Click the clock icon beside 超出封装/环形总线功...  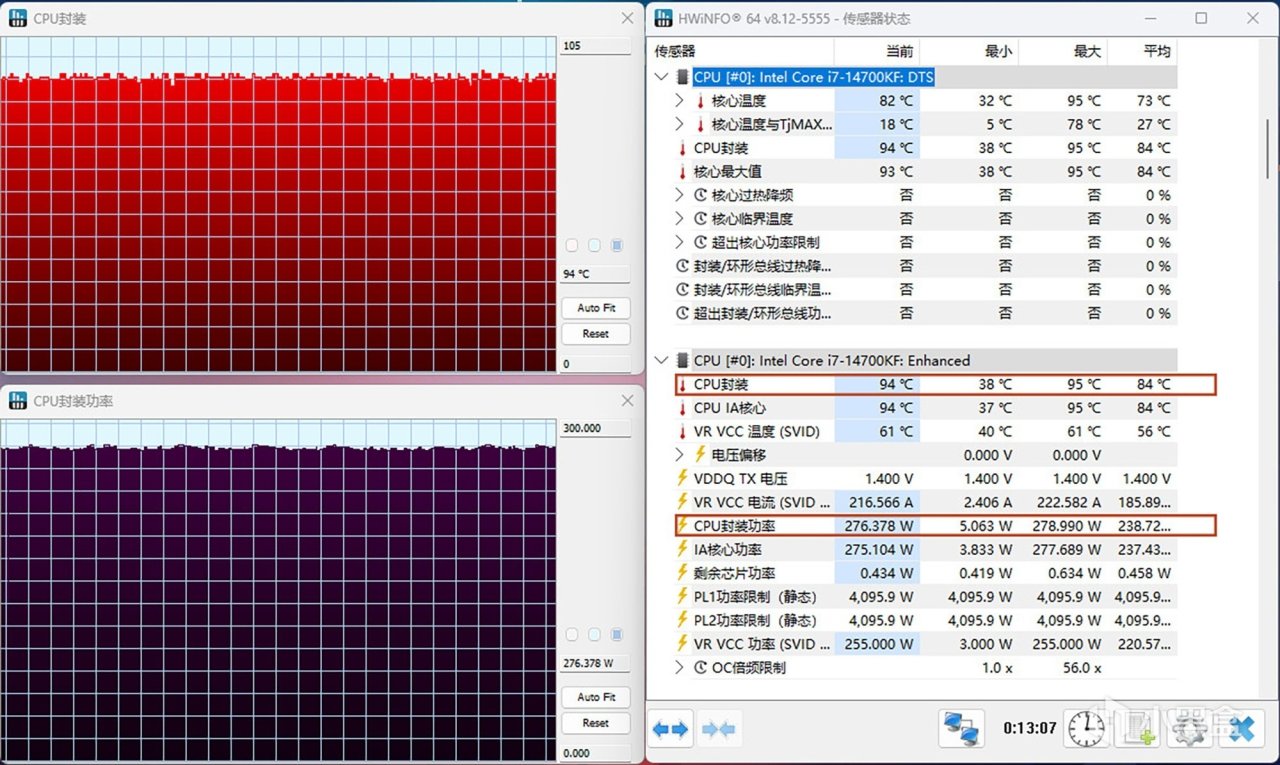point(683,314)
